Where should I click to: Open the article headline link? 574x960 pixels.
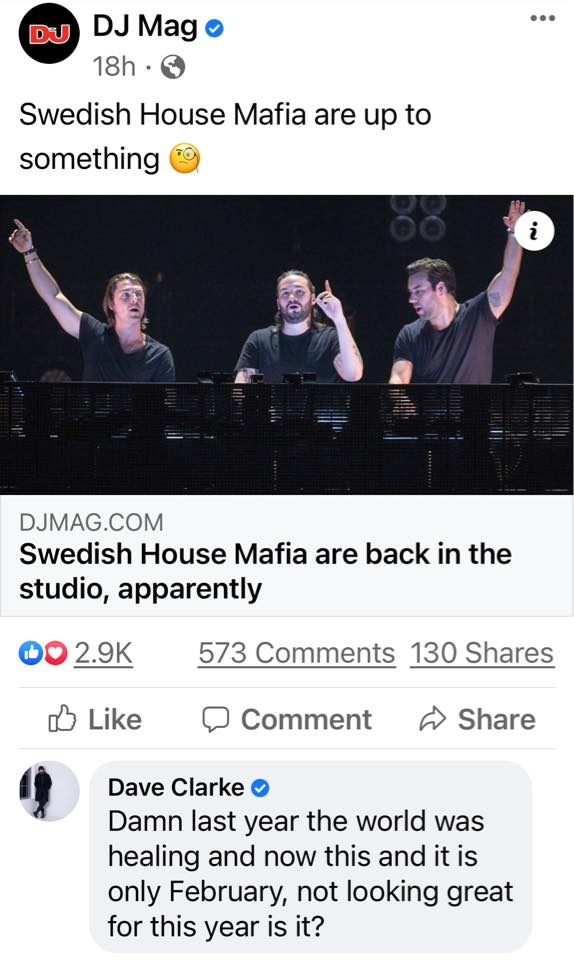[x=265, y=571]
